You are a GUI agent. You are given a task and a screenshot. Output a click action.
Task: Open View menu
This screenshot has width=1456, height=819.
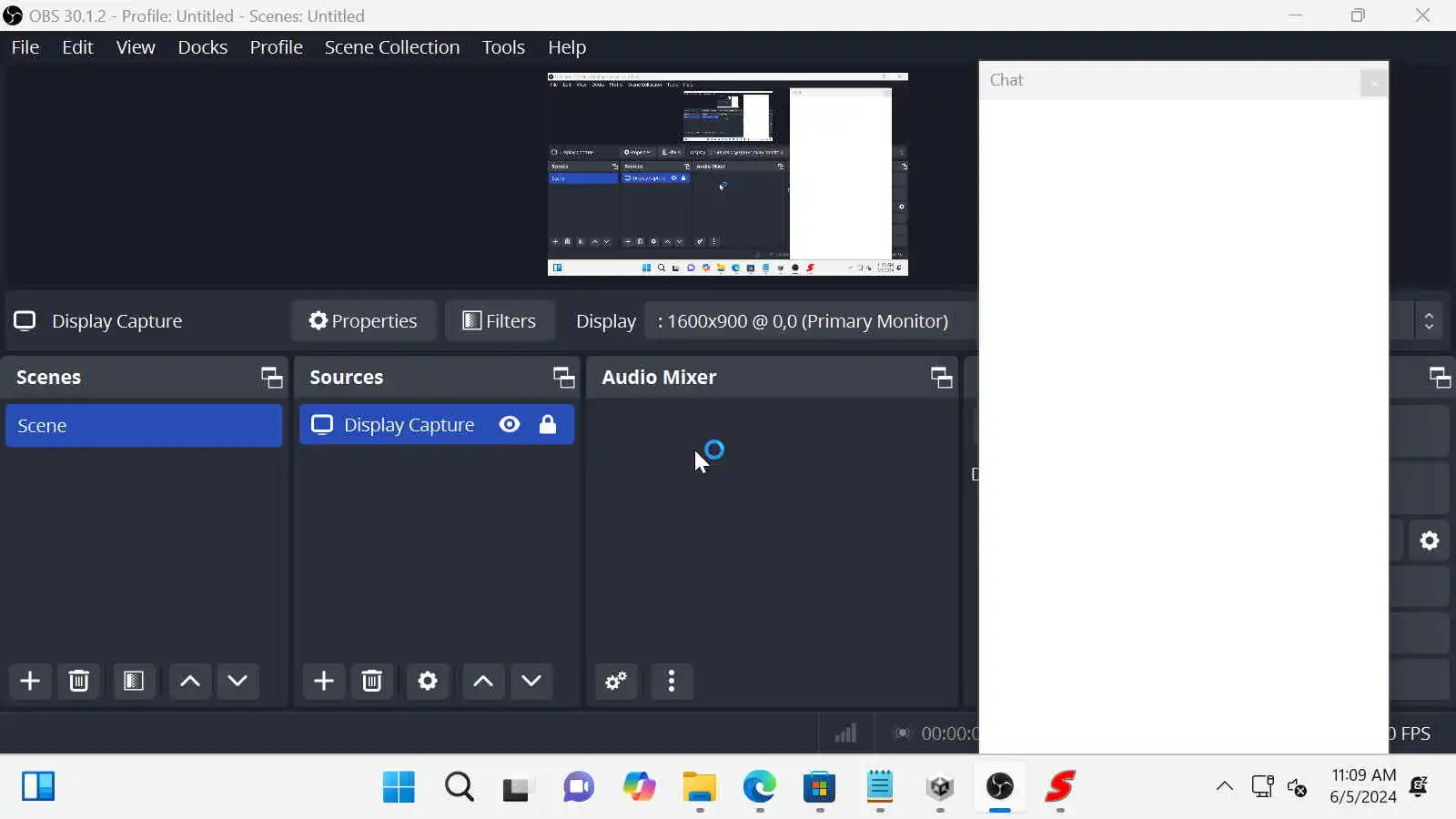(x=136, y=47)
